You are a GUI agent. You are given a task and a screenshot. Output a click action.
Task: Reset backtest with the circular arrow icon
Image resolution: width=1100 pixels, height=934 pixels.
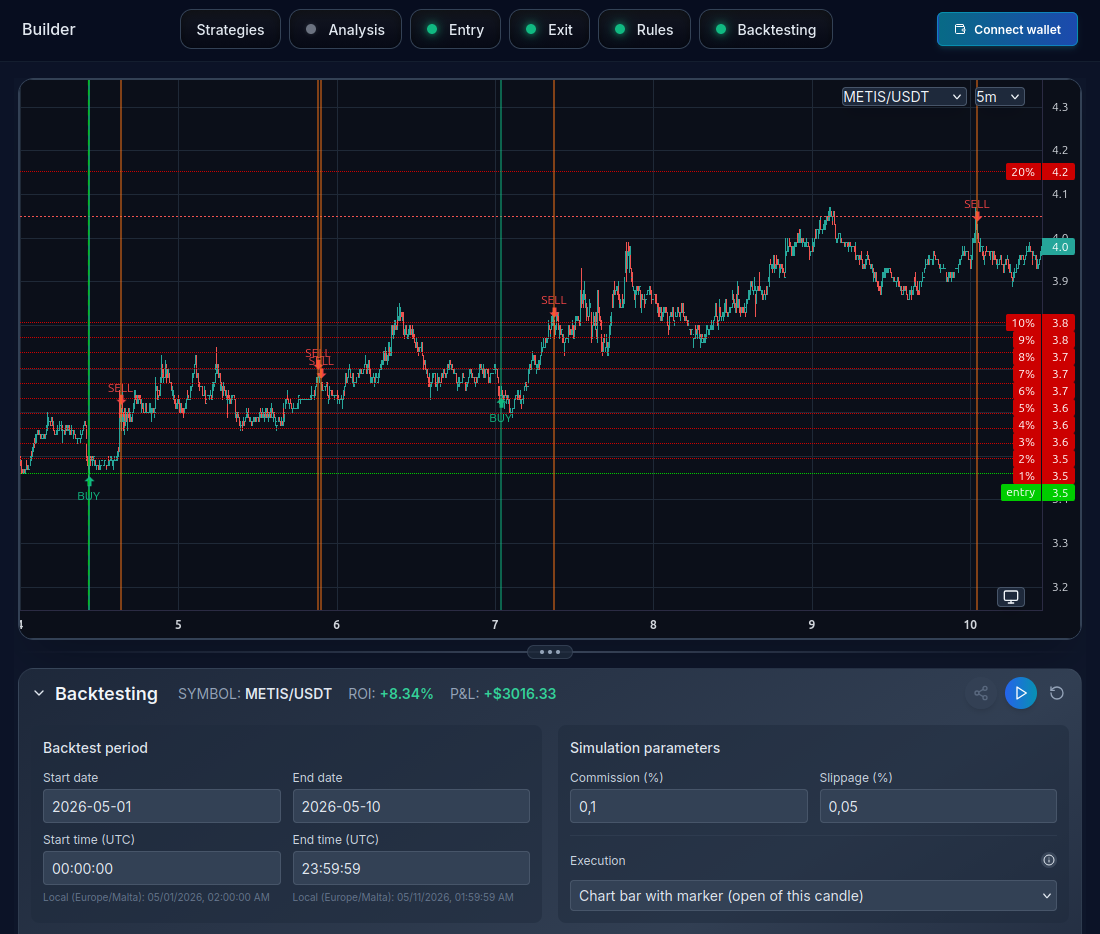(x=1057, y=693)
